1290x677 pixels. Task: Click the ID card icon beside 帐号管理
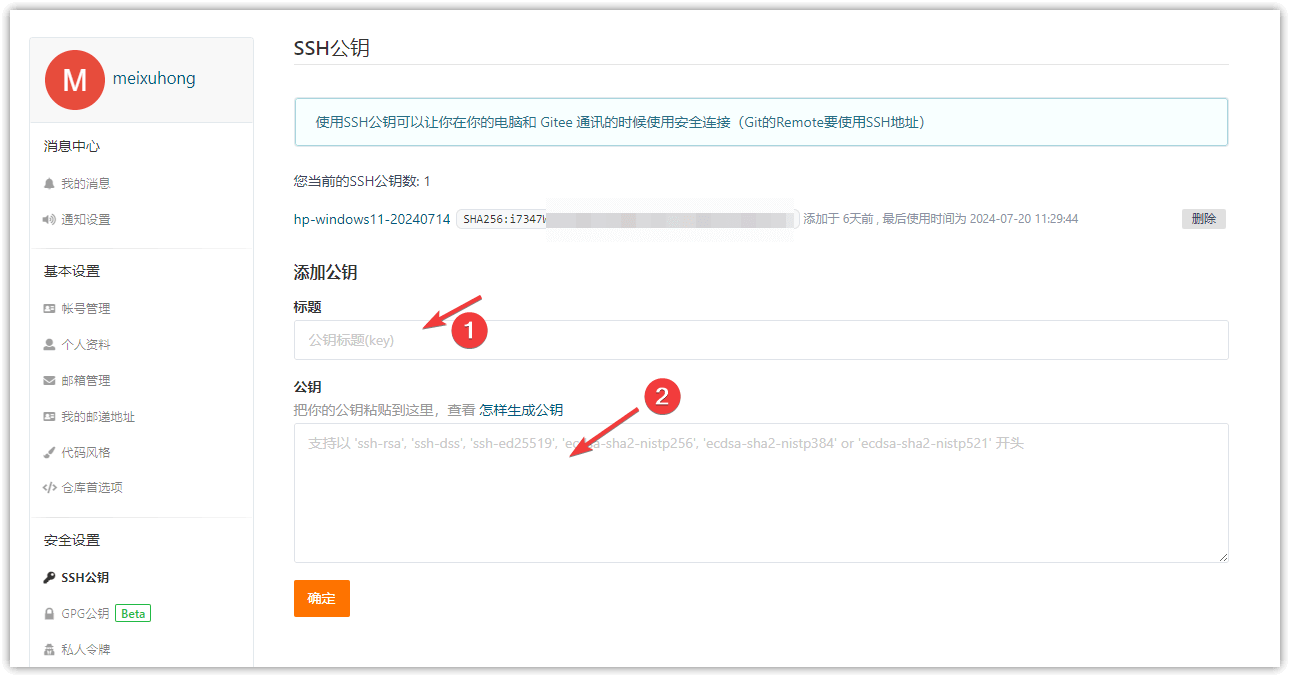pos(49,309)
